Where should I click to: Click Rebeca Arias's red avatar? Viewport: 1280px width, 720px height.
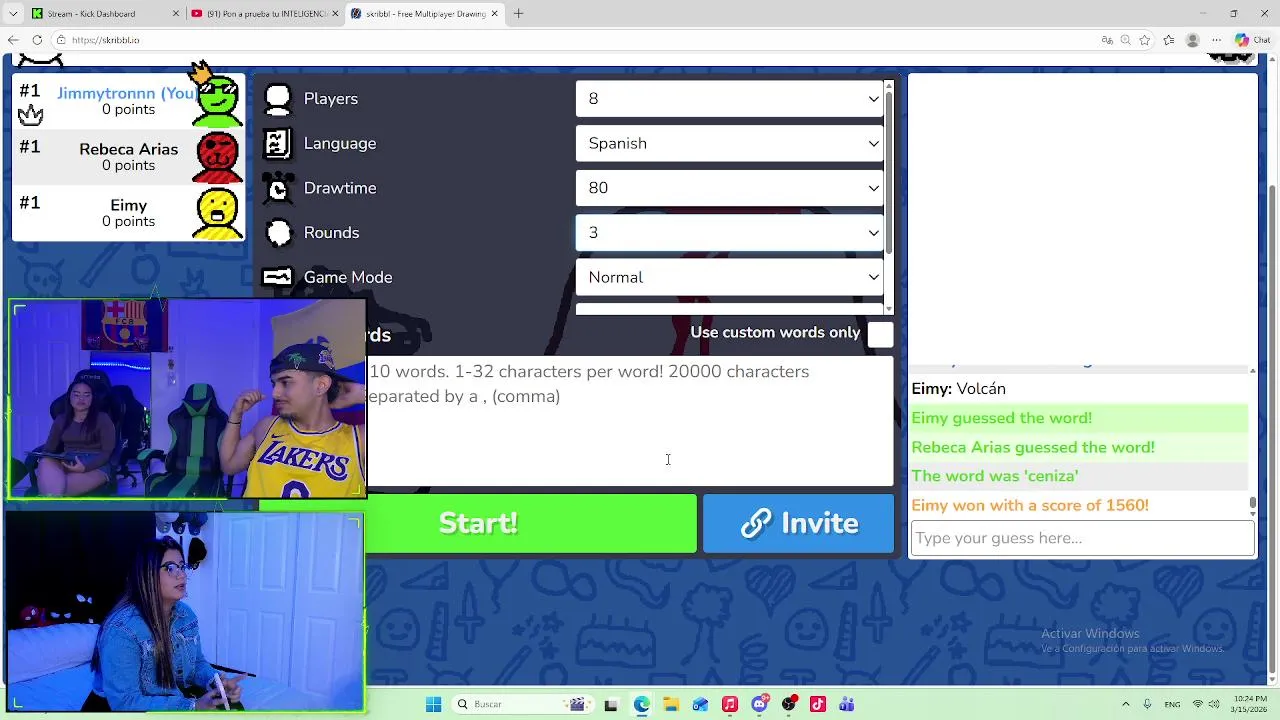pyautogui.click(x=217, y=156)
